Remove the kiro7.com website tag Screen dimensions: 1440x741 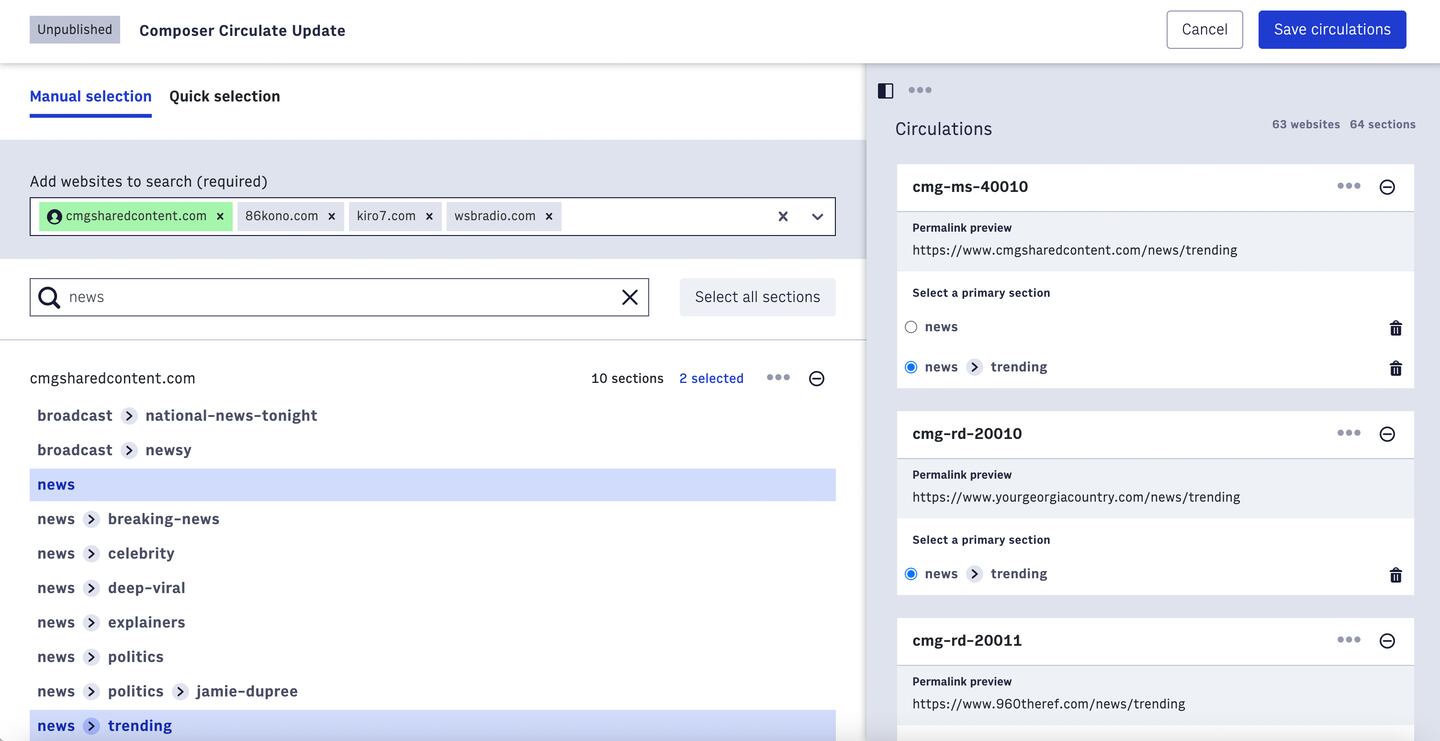coord(429,216)
